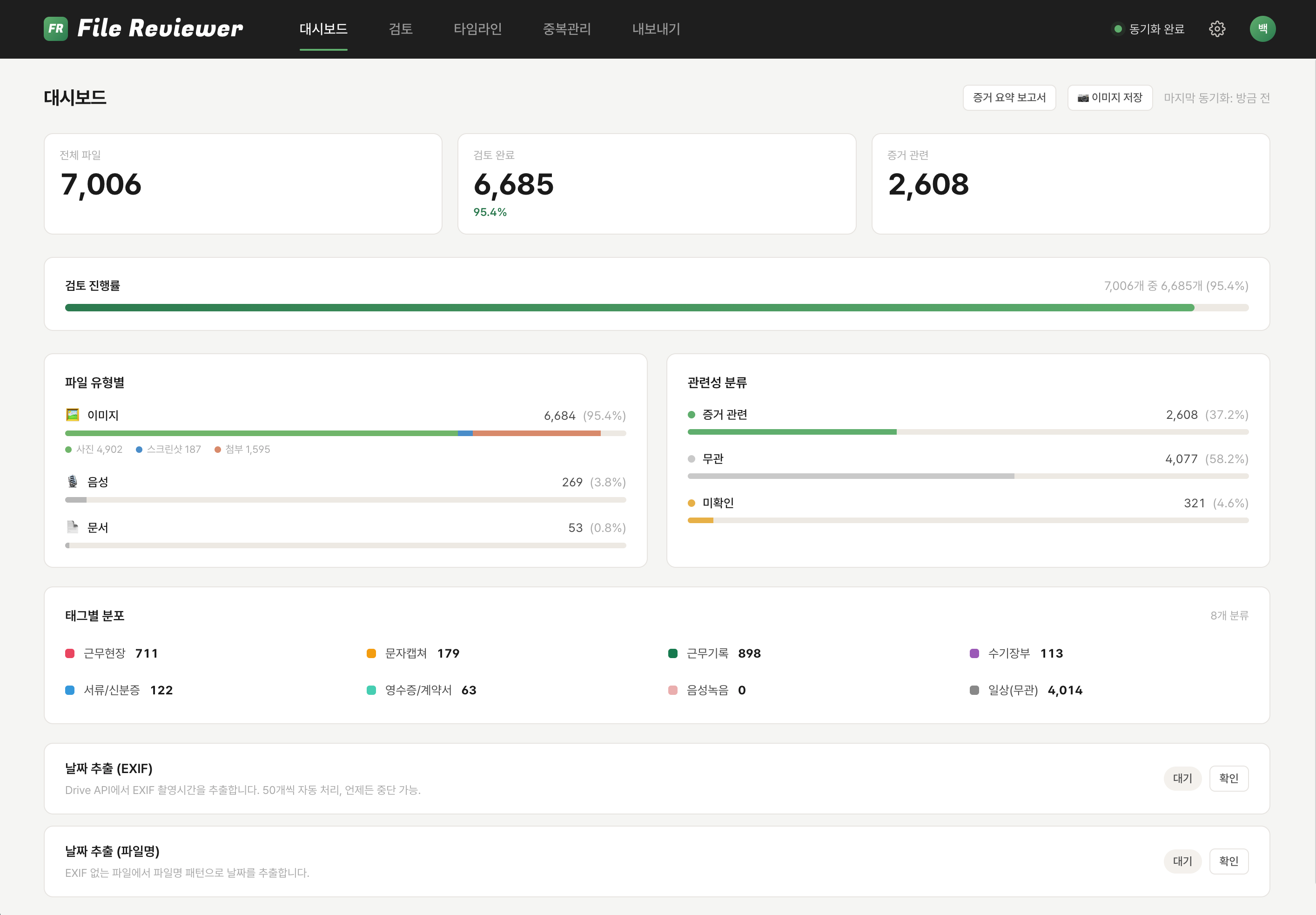The width and height of the screenshot is (1316, 915).
Task: Click the green FR logo icon
Action: (55, 29)
